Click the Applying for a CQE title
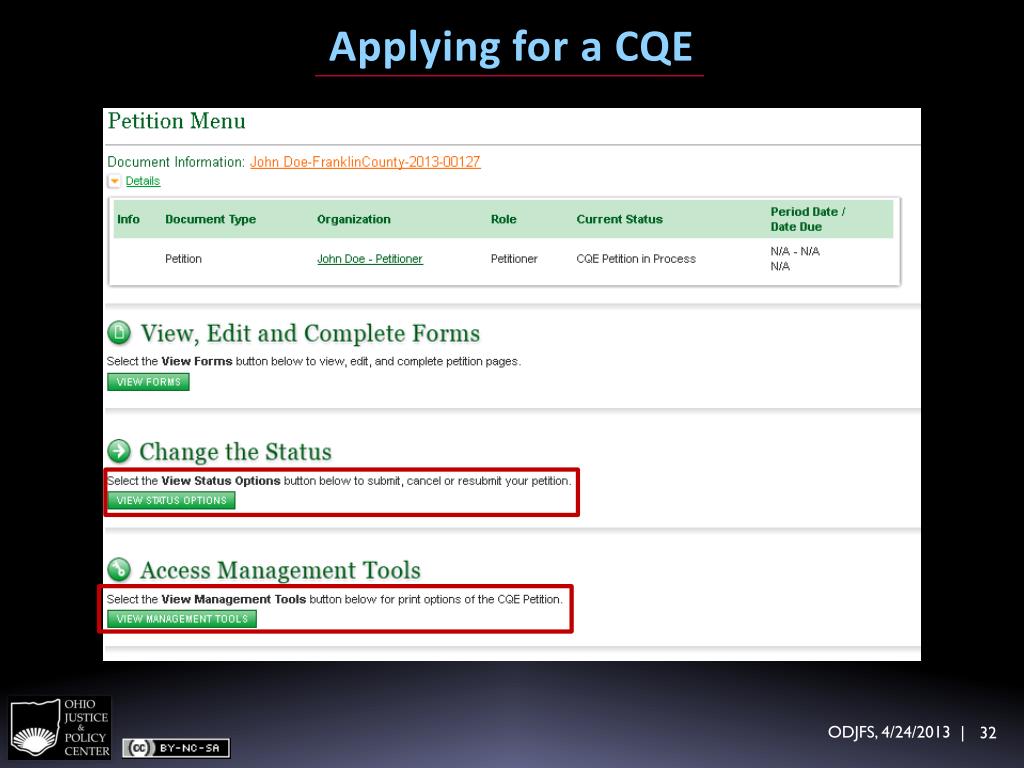 (x=510, y=47)
